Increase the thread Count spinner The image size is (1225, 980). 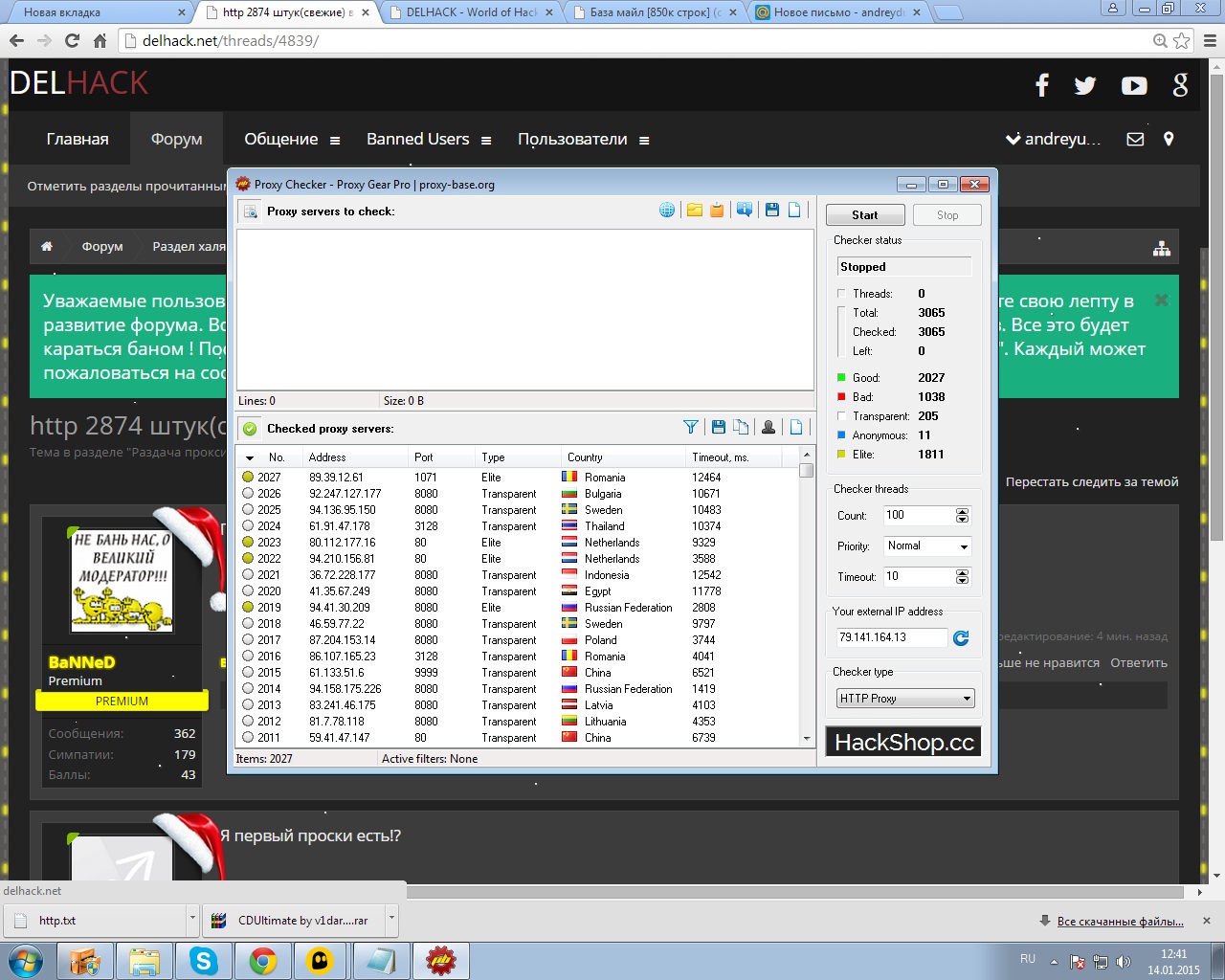[x=962, y=512]
